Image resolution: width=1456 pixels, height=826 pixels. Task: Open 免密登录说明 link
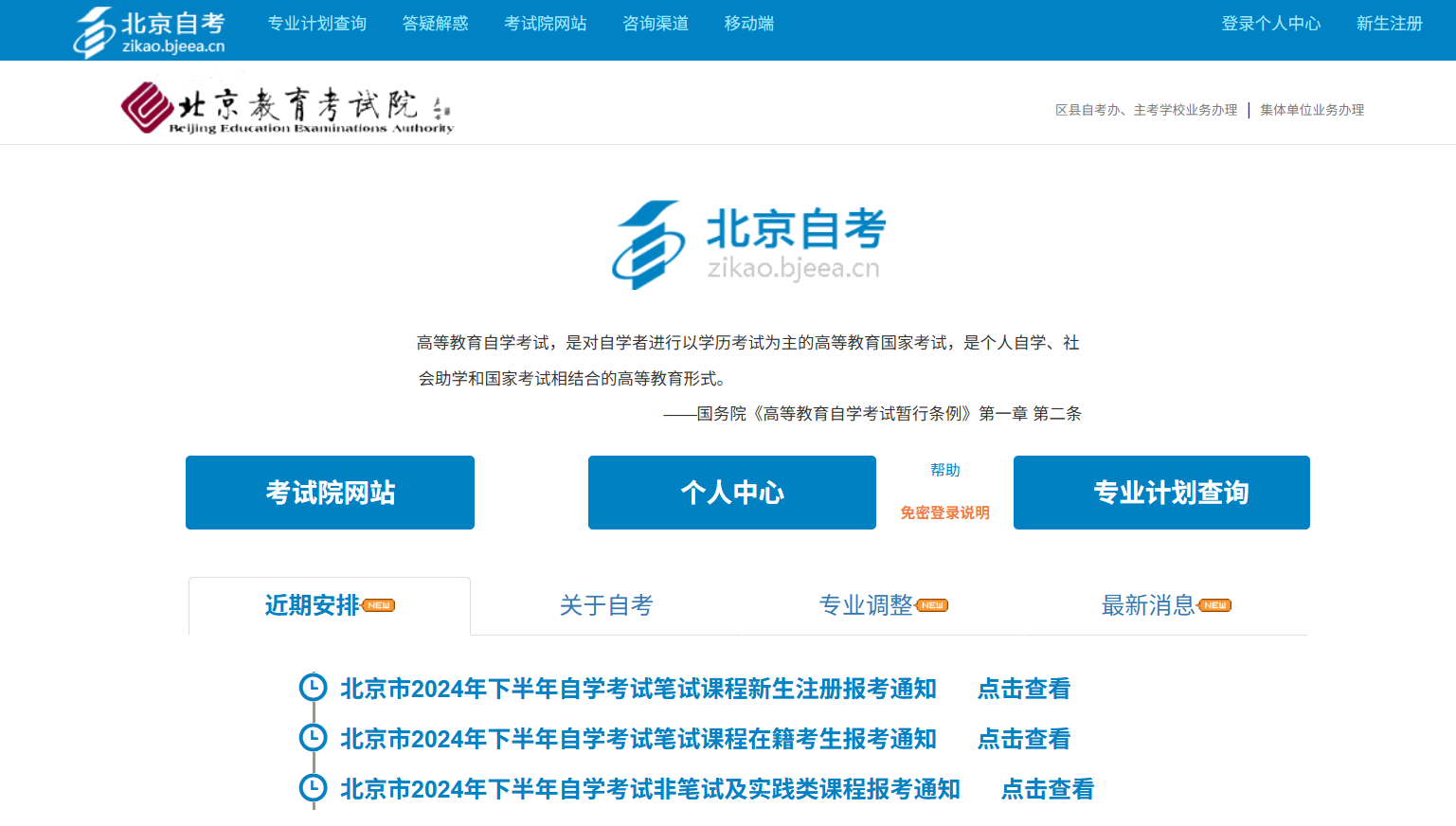[x=944, y=512]
